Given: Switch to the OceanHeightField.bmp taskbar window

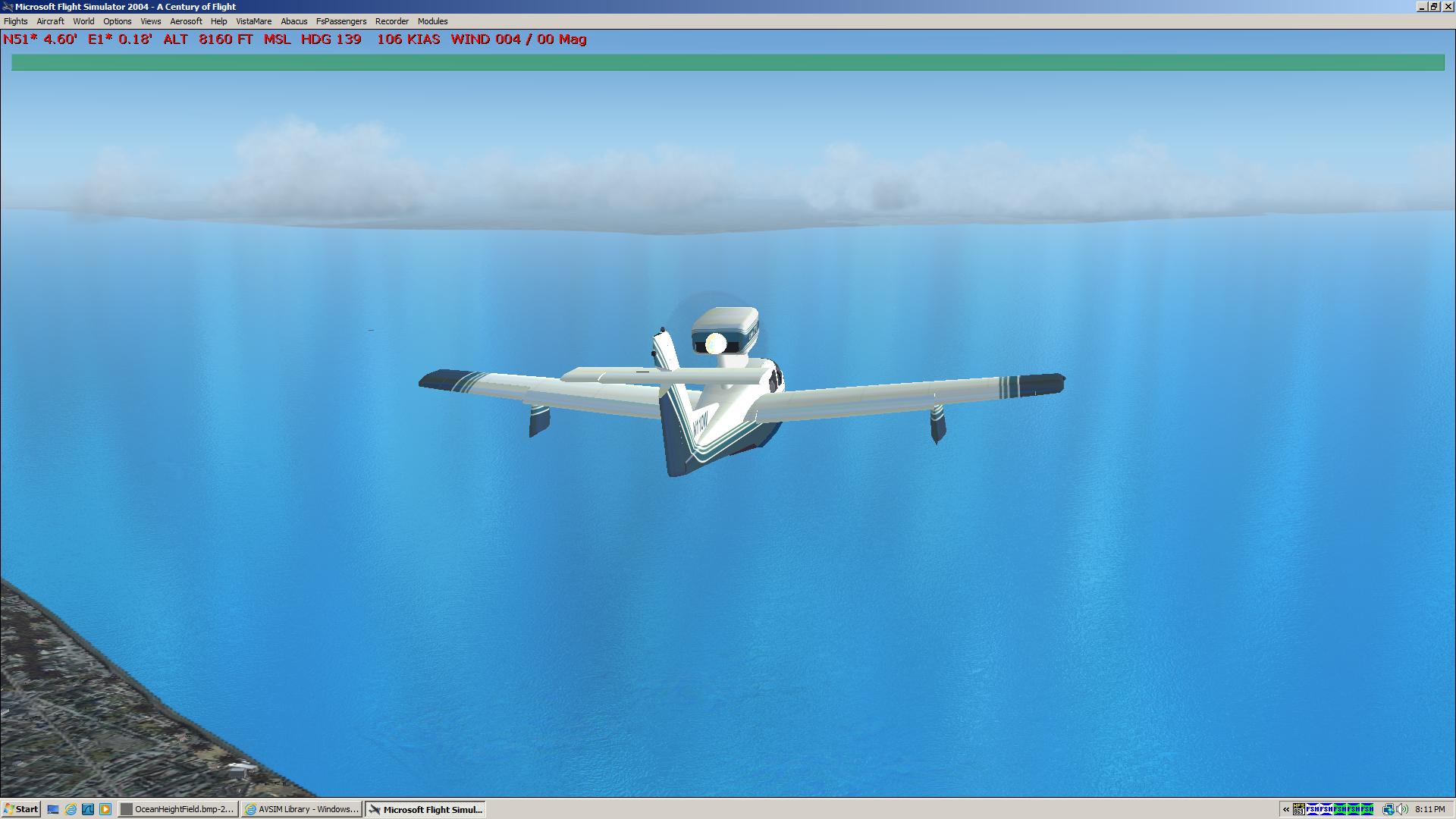Looking at the screenshot, I should pos(178,809).
